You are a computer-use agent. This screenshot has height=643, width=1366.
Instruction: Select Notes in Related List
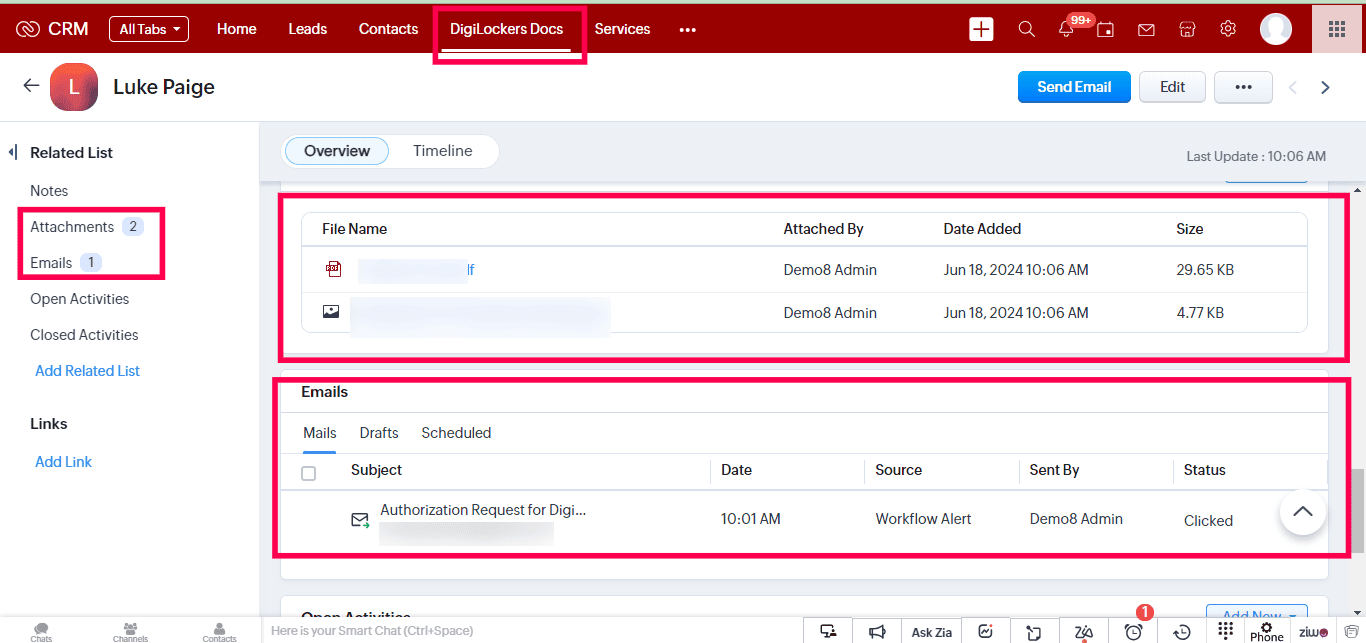(49, 191)
